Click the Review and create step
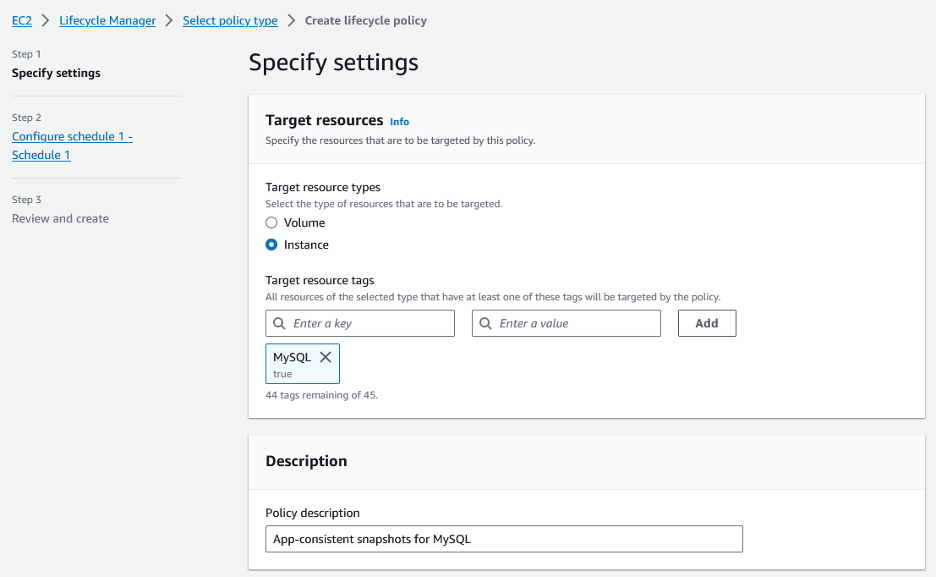This screenshot has height=578, width=936. [60, 218]
